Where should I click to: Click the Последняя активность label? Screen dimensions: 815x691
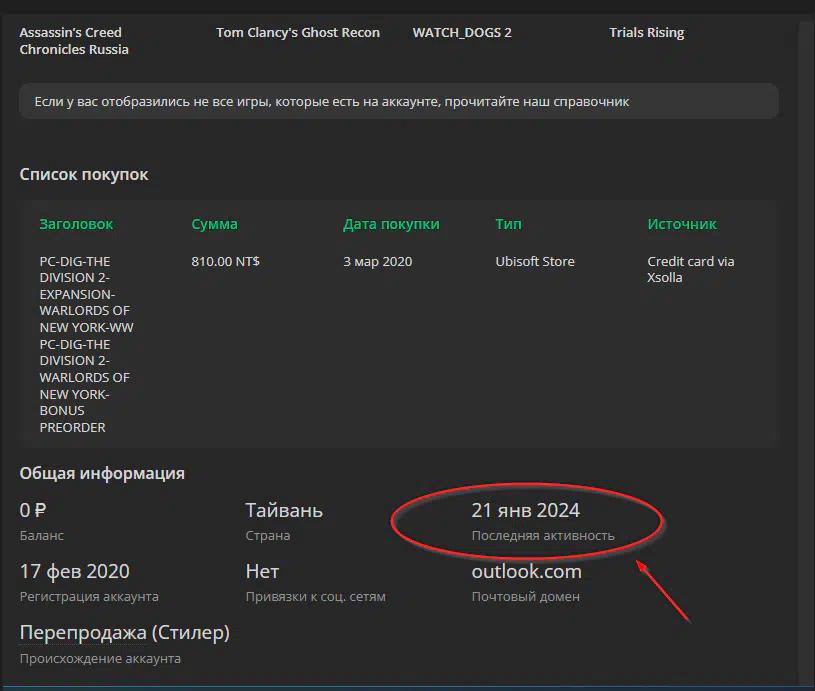pyautogui.click(x=543, y=536)
